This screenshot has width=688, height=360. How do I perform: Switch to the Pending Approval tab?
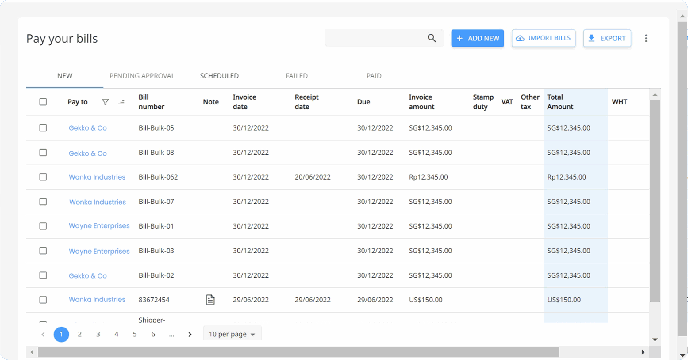[x=141, y=76]
